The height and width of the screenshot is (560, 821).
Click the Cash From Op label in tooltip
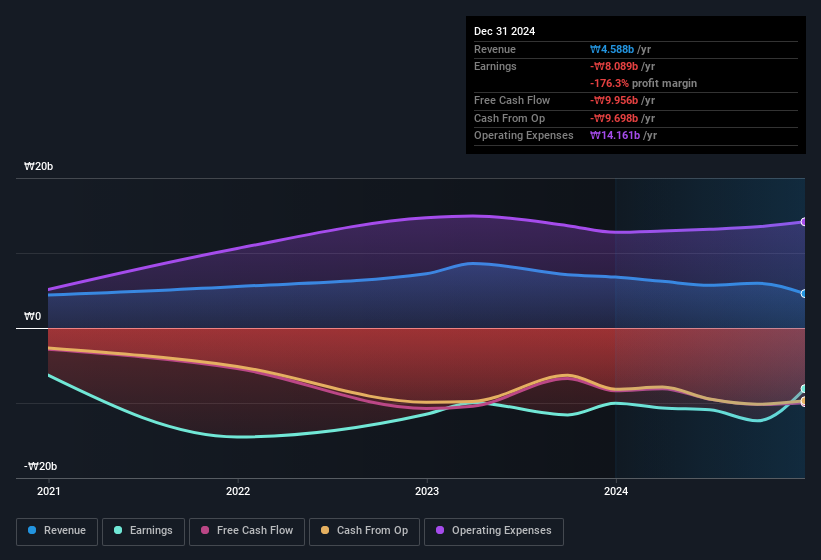click(x=509, y=118)
